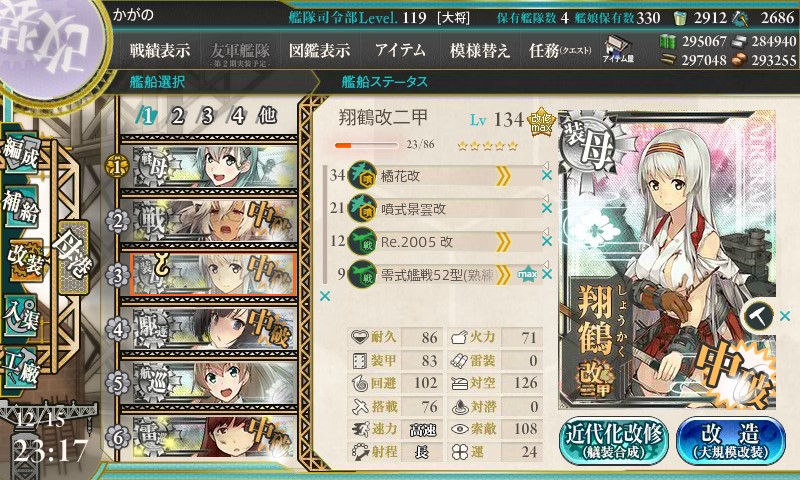This screenshot has height=480, width=800.
Task: Expand the 零式艦戦52型 slot chevron
Action: [x=503, y=275]
